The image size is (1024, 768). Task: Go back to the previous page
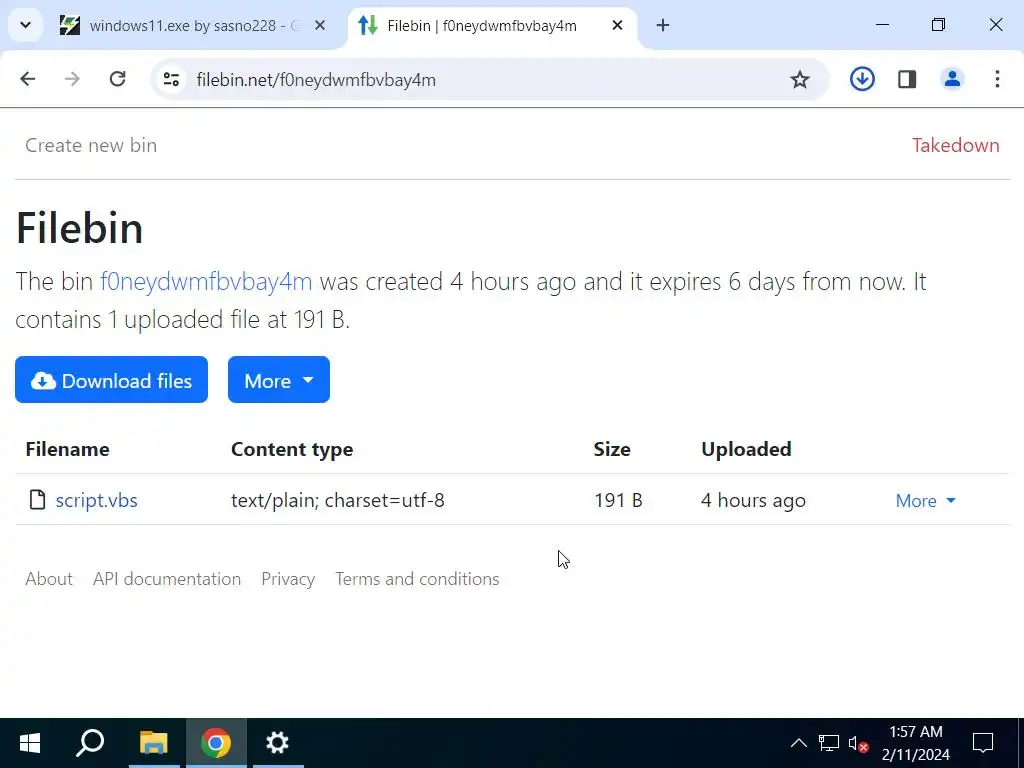tap(27, 80)
